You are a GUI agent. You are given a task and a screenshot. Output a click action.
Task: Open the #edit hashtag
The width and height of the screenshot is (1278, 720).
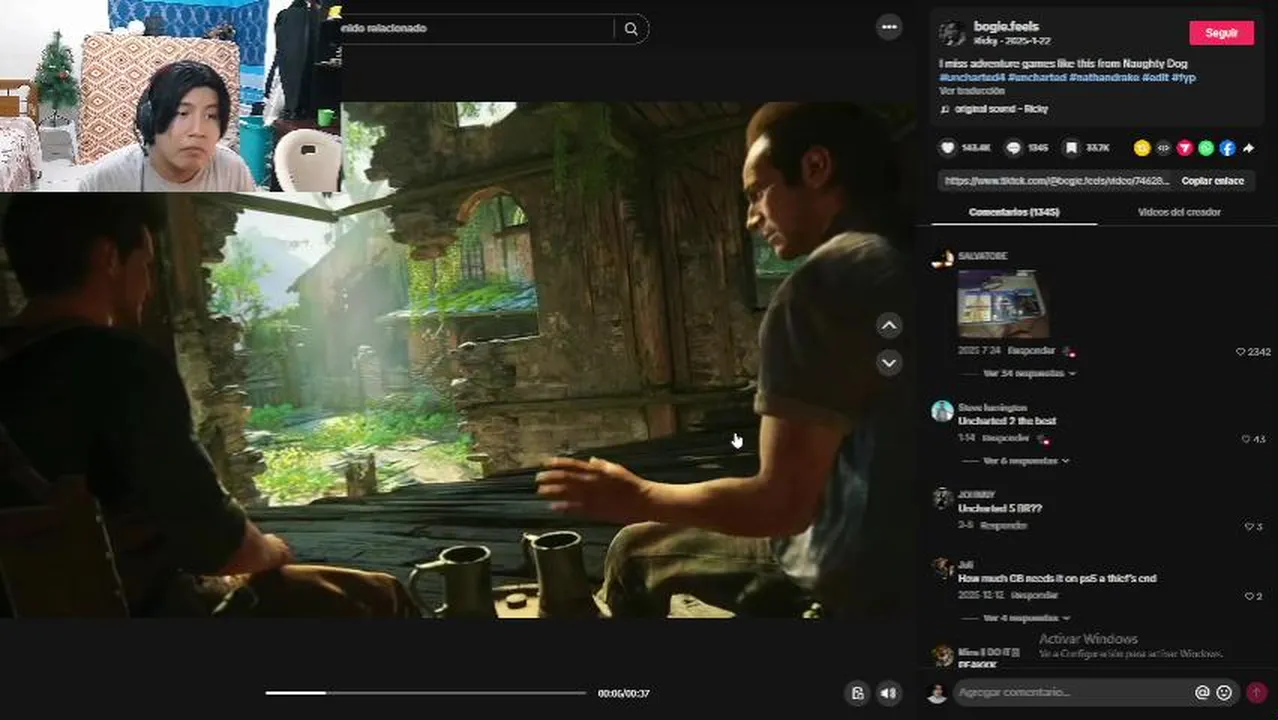(x=1155, y=77)
